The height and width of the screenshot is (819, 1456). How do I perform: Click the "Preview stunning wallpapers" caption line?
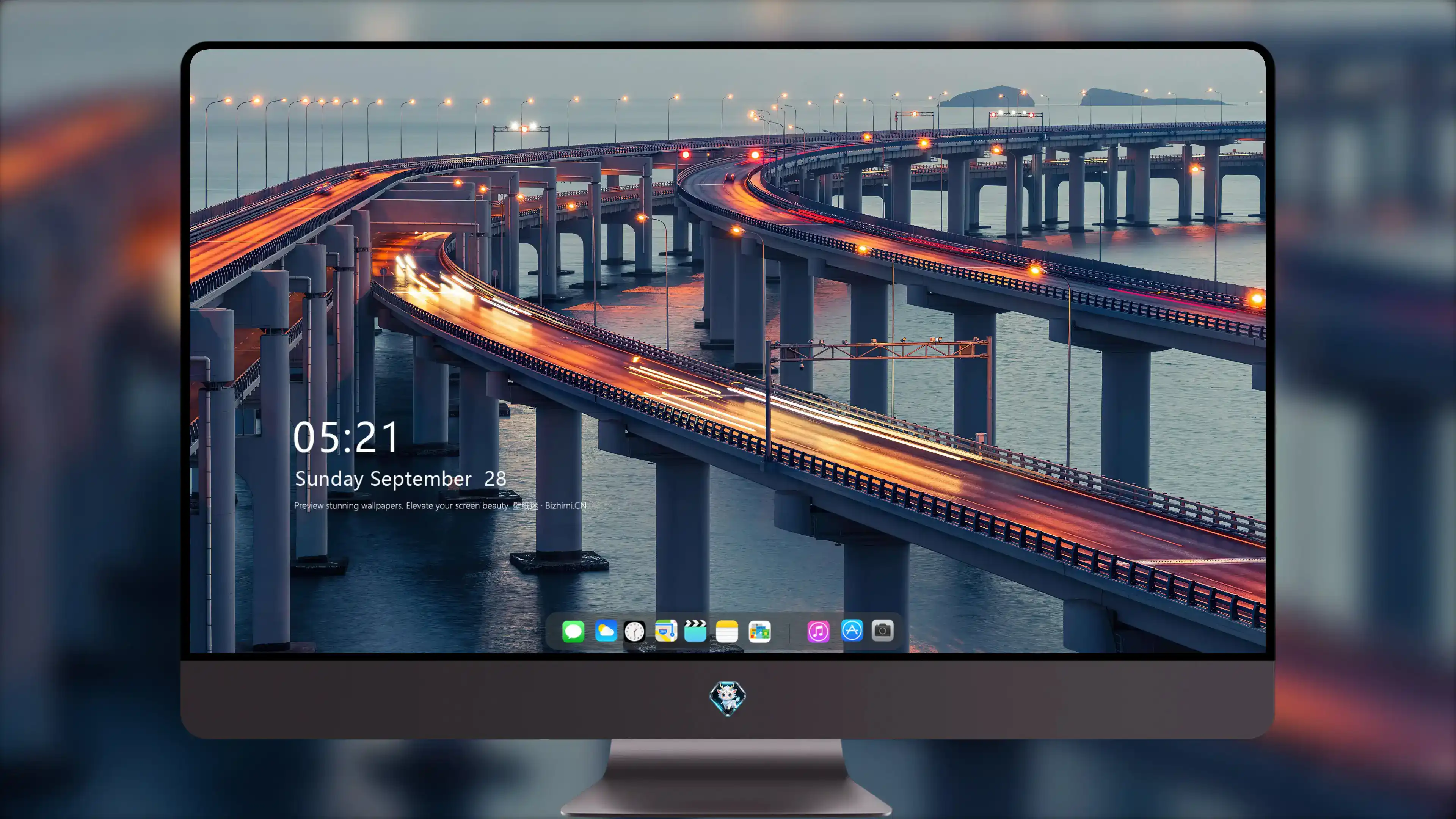point(440,505)
